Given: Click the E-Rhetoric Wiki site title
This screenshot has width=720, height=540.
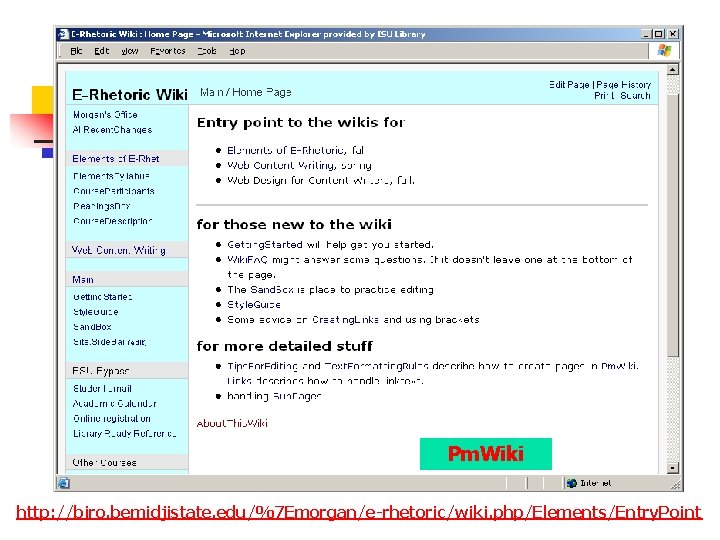Looking at the screenshot, I should 129,95.
